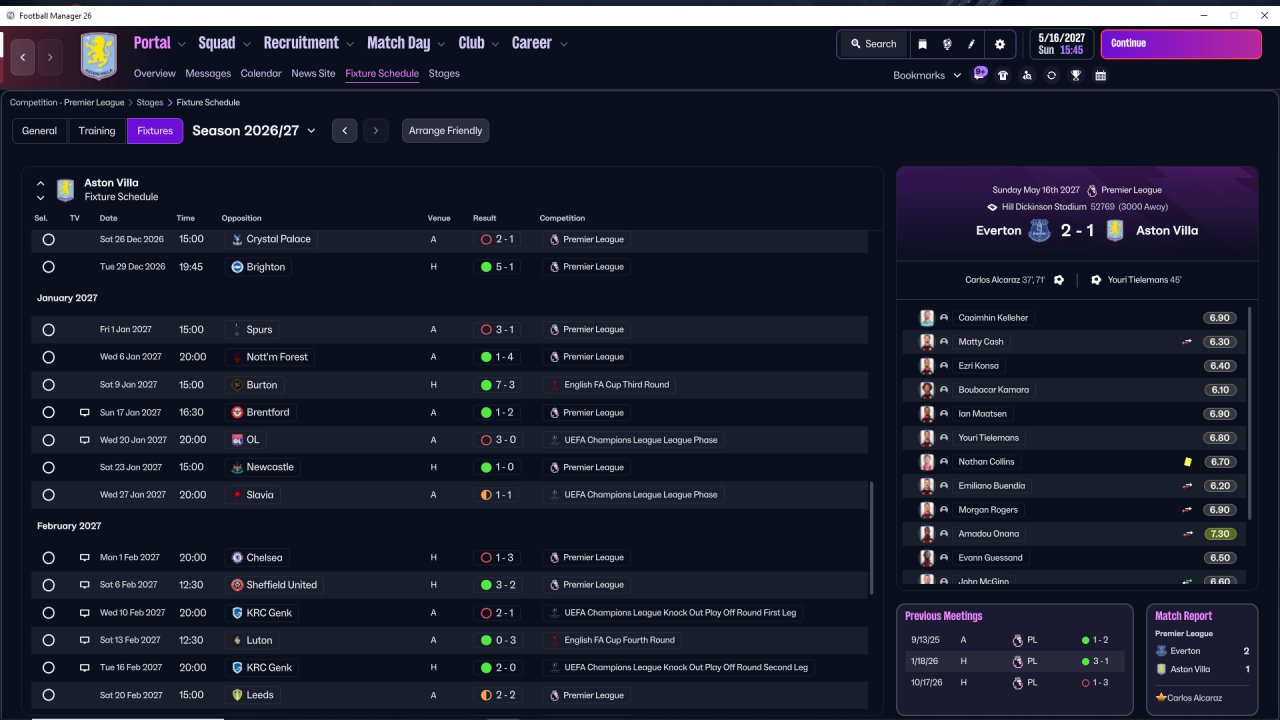This screenshot has width=1280, height=720.
Task: Open the Bookmarks dropdown
Action: click(x=927, y=75)
